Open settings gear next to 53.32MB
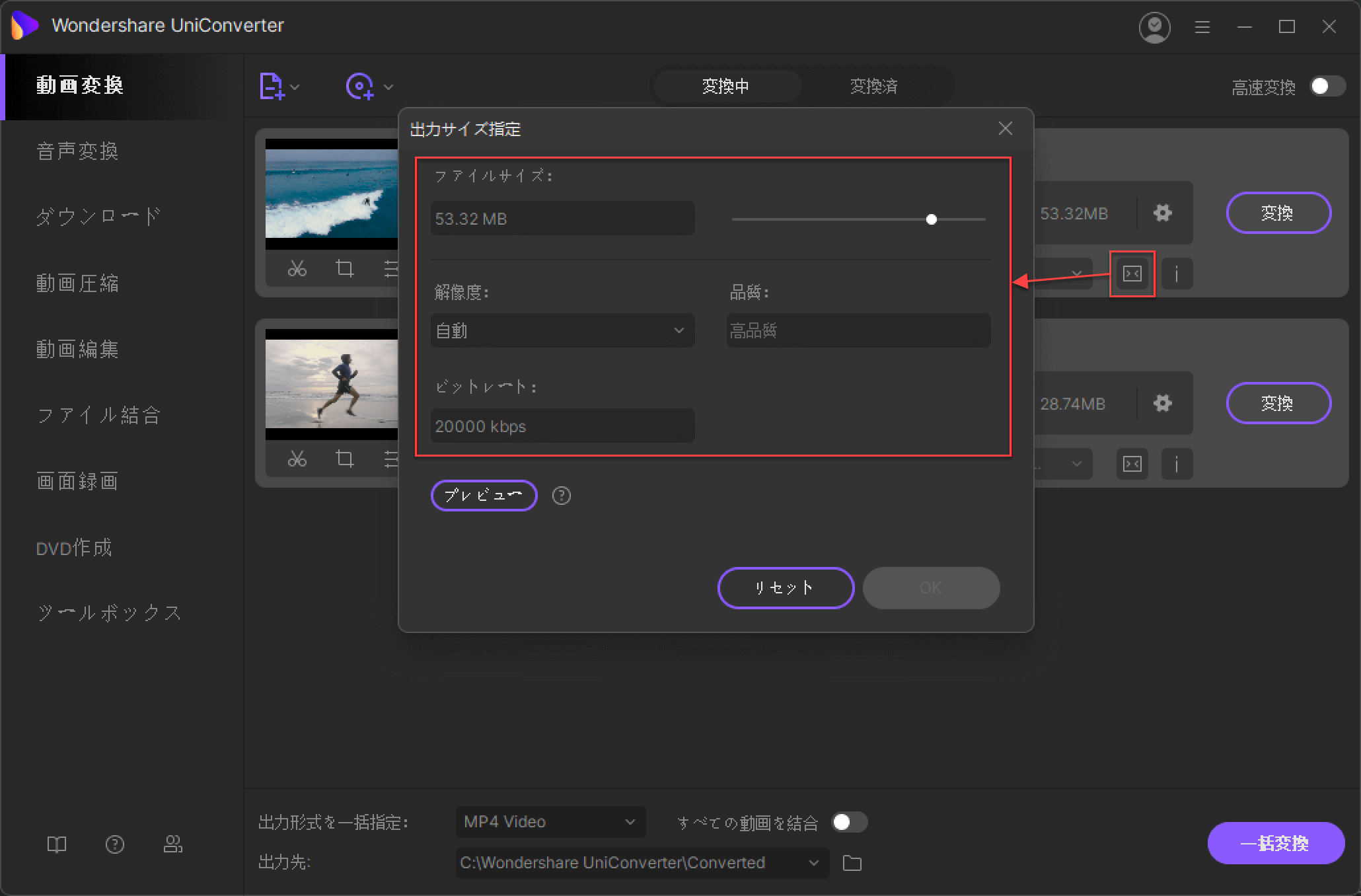Image resolution: width=1361 pixels, height=896 pixels. coord(1162,213)
